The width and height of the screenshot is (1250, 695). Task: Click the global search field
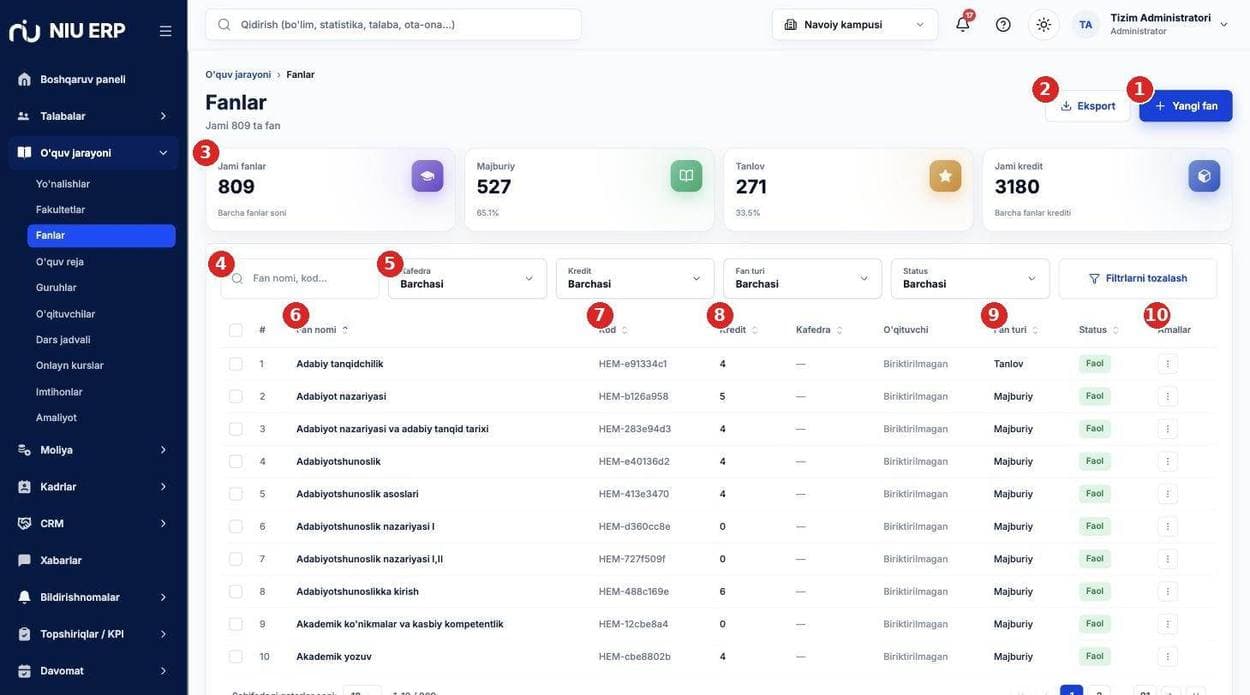pyautogui.click(x=393, y=24)
